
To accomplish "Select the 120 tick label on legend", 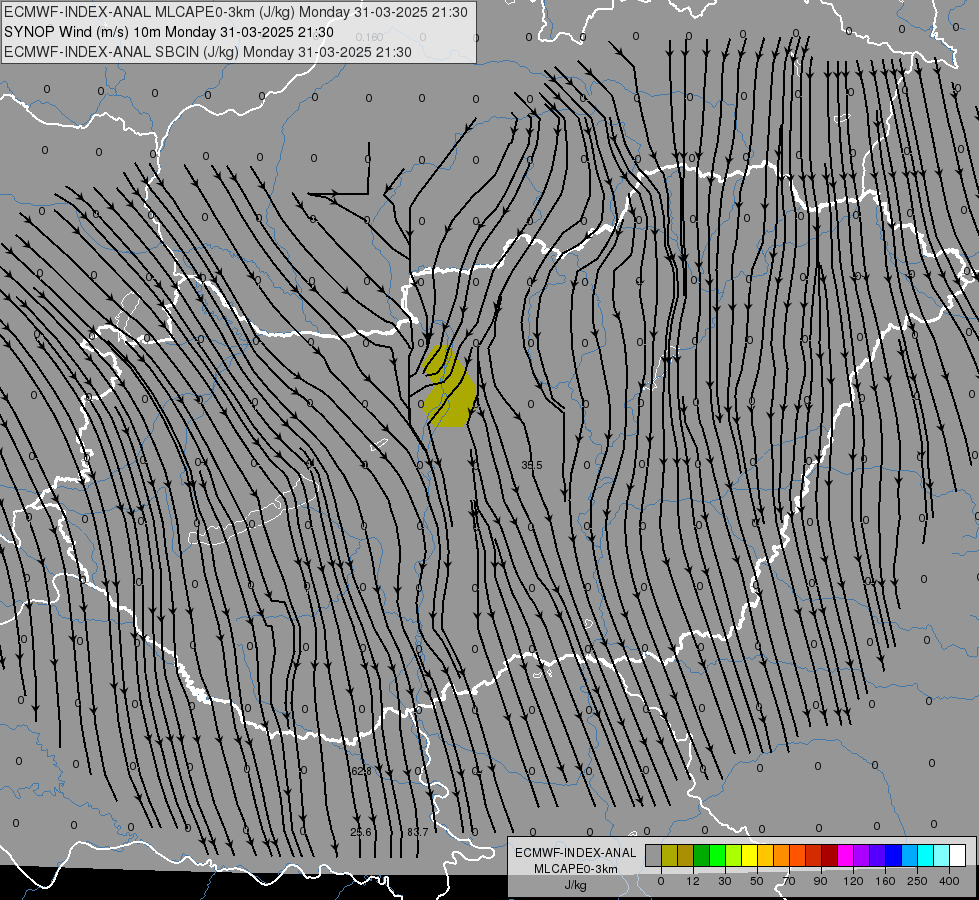I will pyautogui.click(x=854, y=881).
